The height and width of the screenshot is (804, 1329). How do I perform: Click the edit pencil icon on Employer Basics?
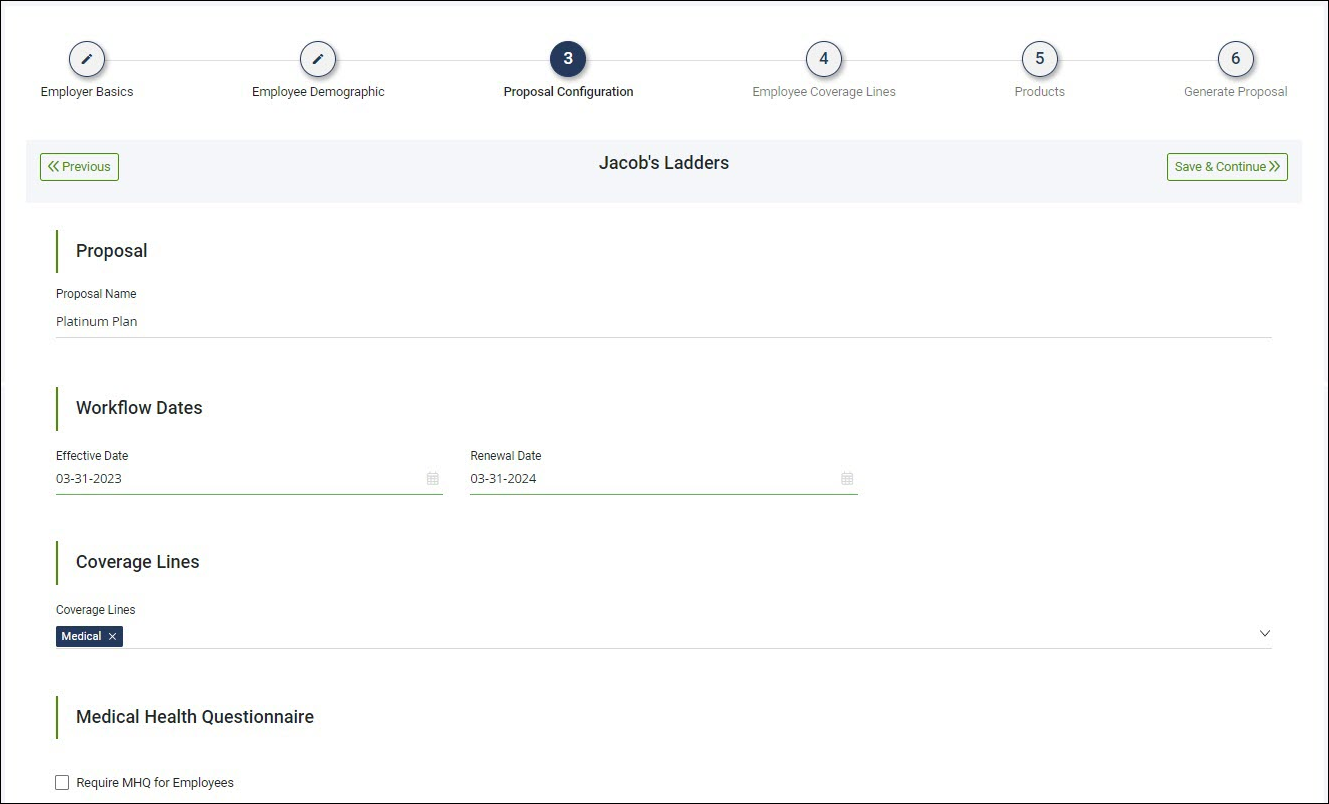click(x=87, y=58)
